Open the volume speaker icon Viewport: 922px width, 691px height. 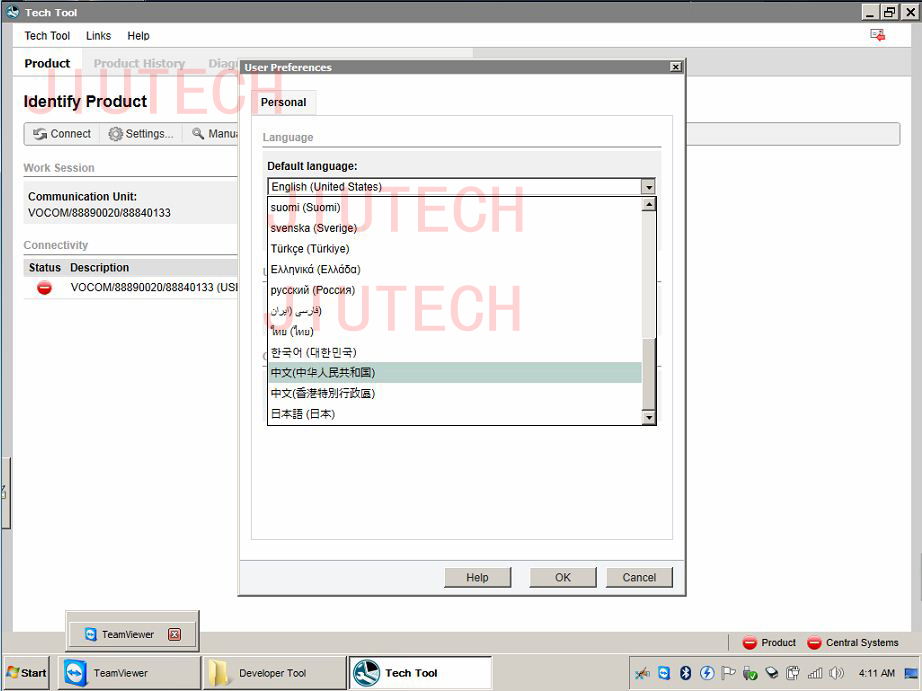click(x=836, y=673)
